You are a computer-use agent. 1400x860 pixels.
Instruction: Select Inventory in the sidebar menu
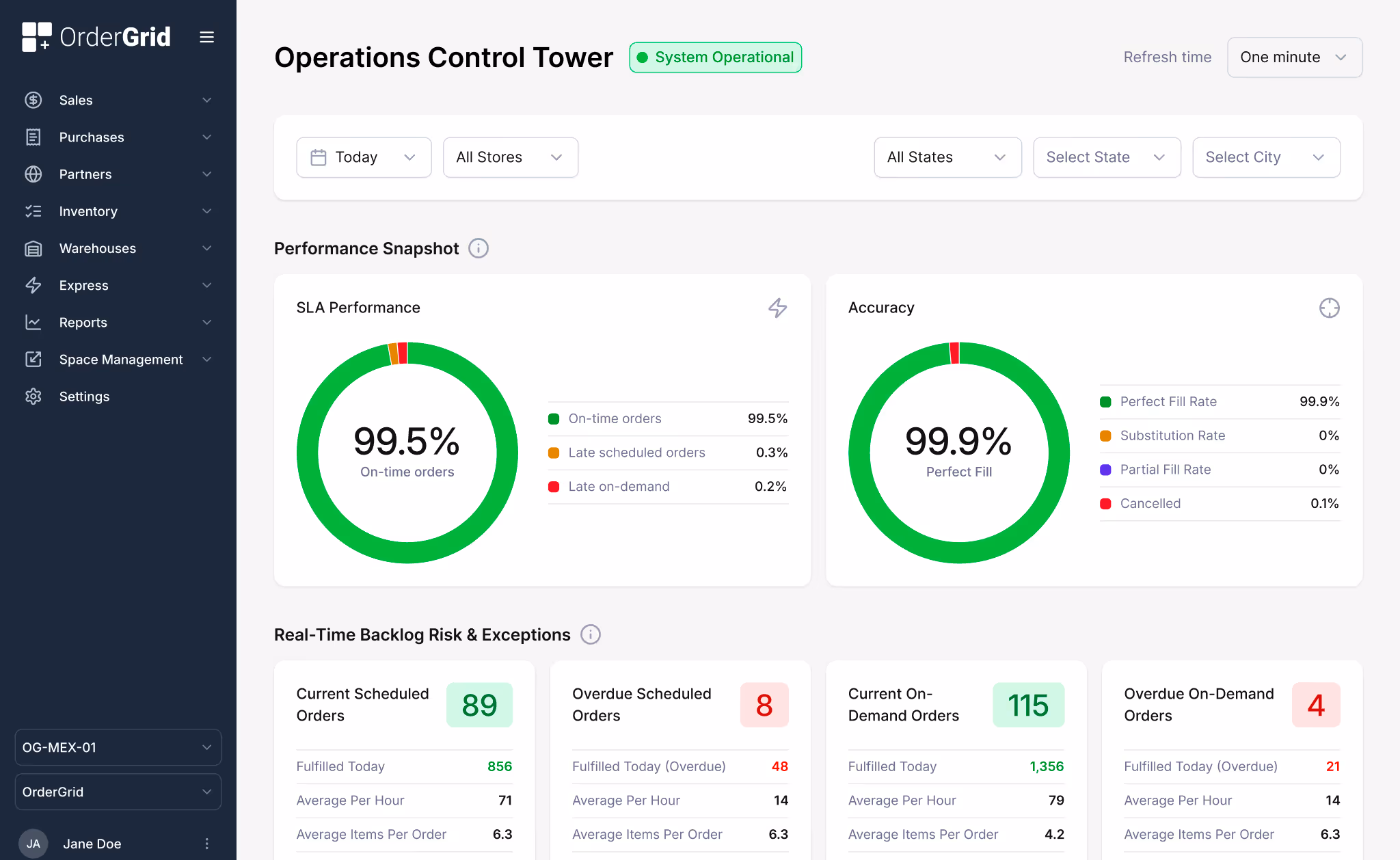tap(87, 211)
